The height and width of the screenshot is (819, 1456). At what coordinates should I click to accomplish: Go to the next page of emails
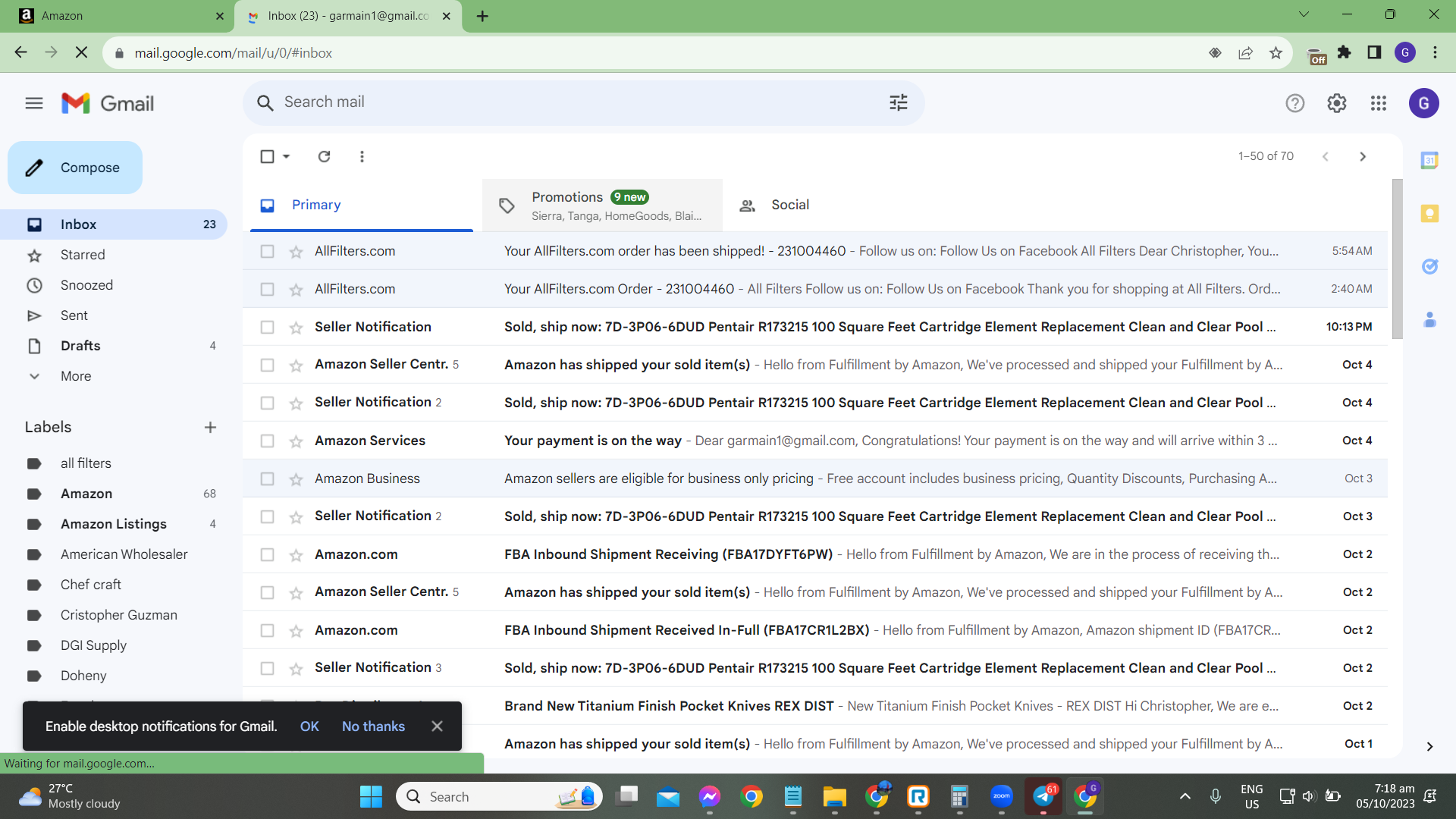[1363, 156]
